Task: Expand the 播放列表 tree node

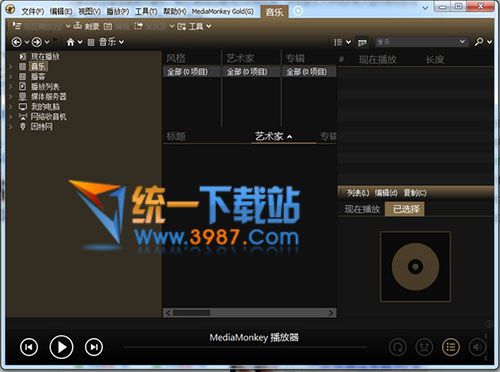Action: [11, 87]
